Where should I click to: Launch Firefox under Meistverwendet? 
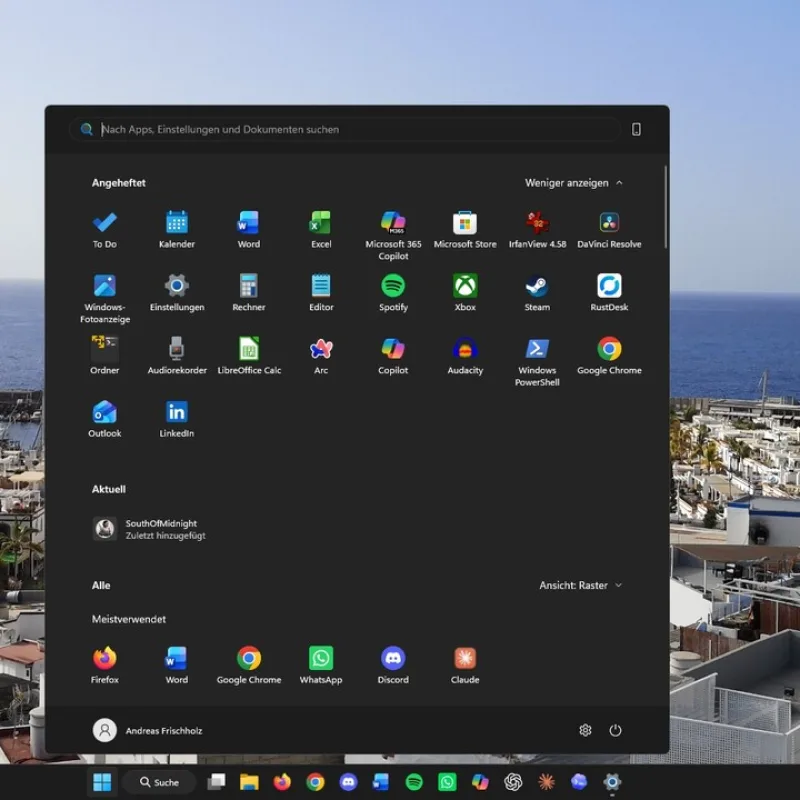coord(105,665)
